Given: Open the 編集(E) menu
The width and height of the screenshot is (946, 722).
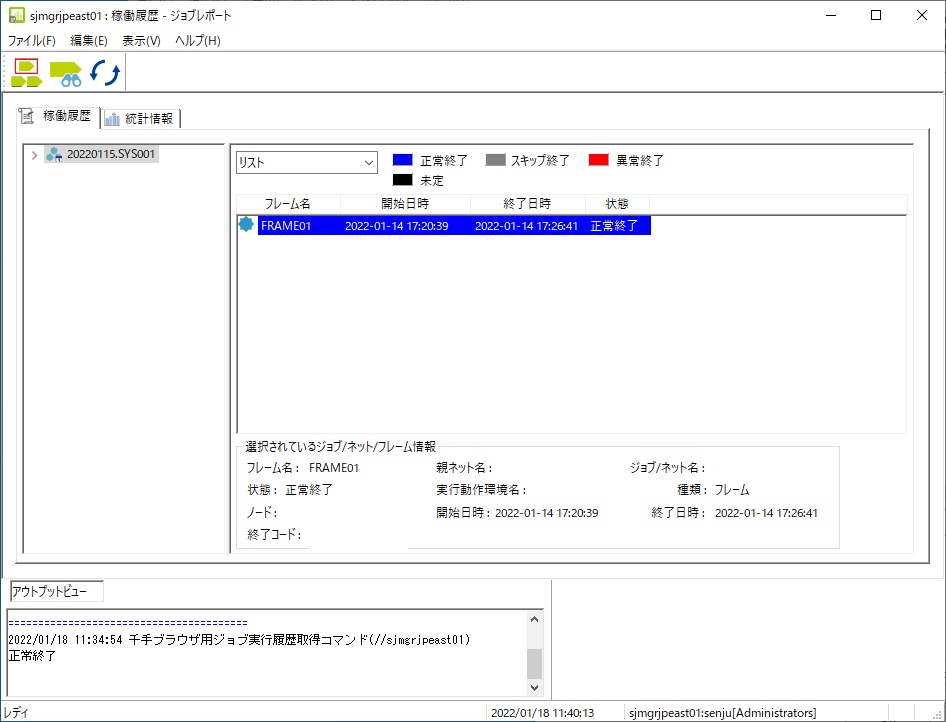Looking at the screenshot, I should 89,40.
